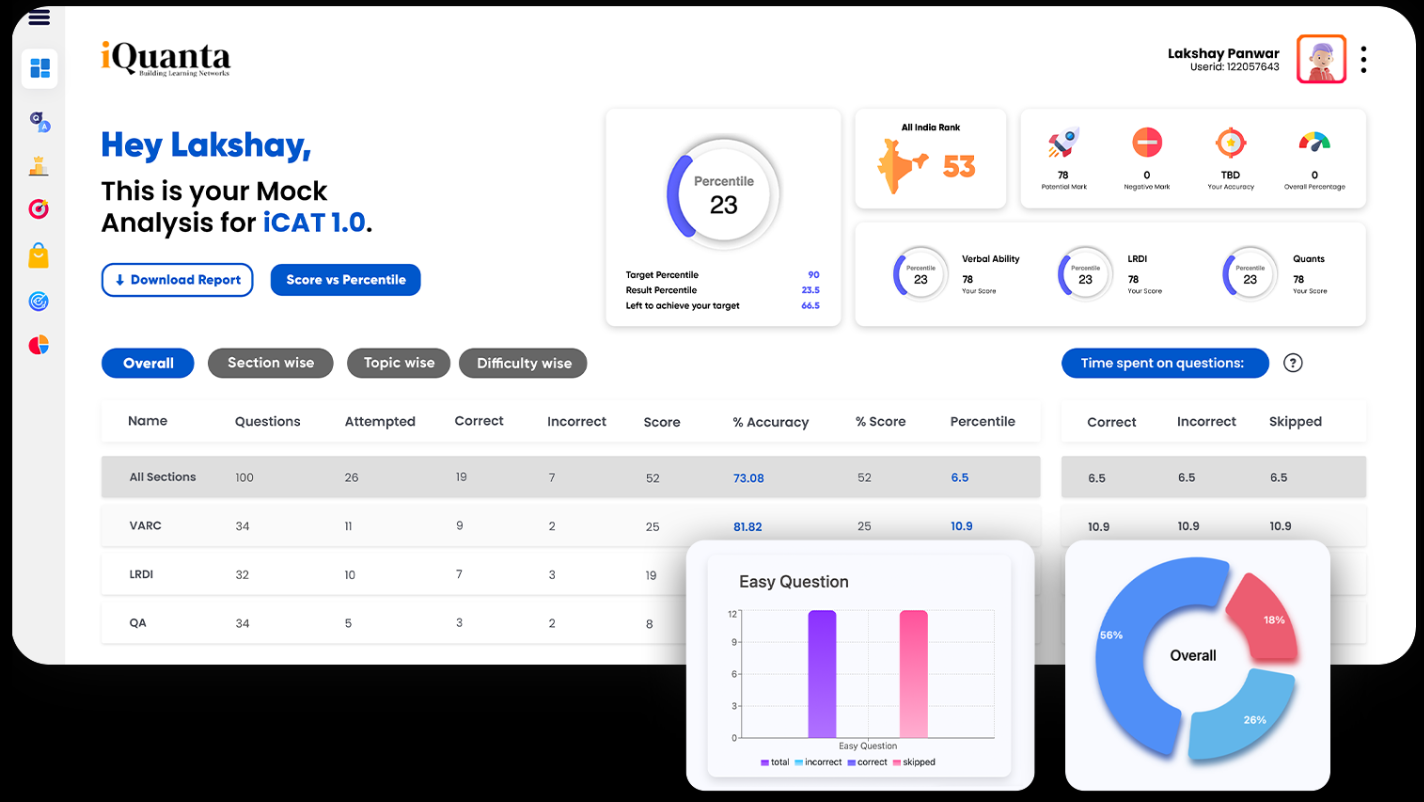This screenshot has width=1424, height=802.
Task: Switch to the Section wise tab
Action: (x=270, y=363)
